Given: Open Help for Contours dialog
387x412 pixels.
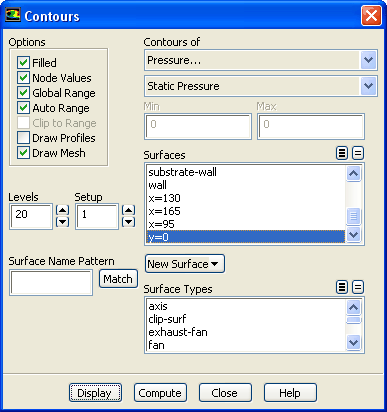Looking at the screenshot, I should coord(290,393).
